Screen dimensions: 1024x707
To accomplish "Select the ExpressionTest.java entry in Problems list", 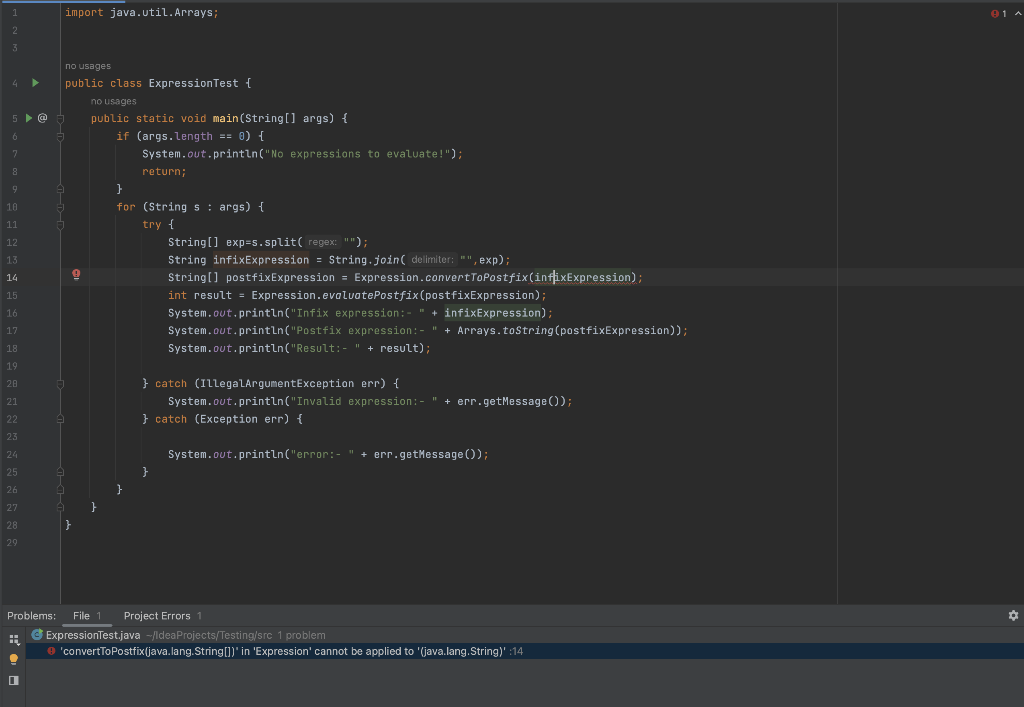I will coord(92,635).
